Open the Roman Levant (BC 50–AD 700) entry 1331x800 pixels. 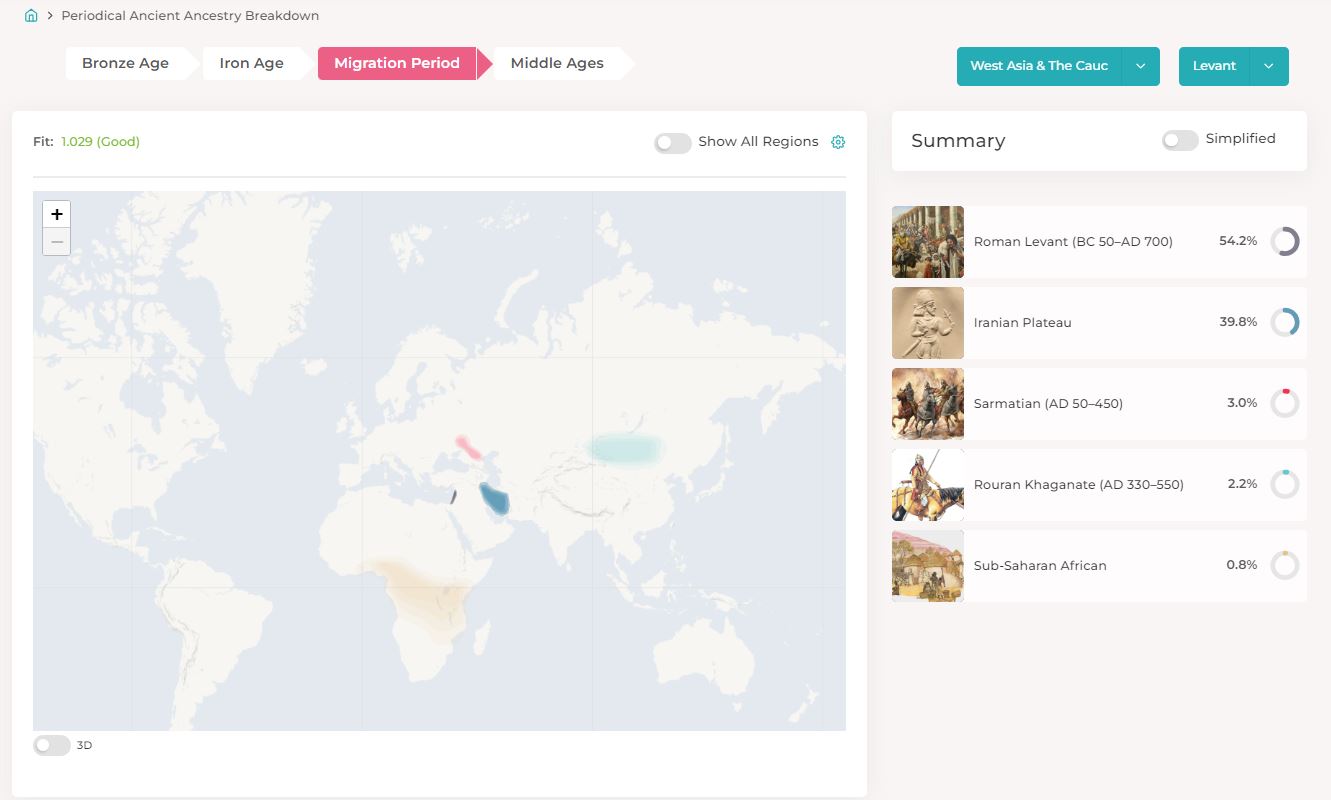pyautogui.click(x=1099, y=242)
